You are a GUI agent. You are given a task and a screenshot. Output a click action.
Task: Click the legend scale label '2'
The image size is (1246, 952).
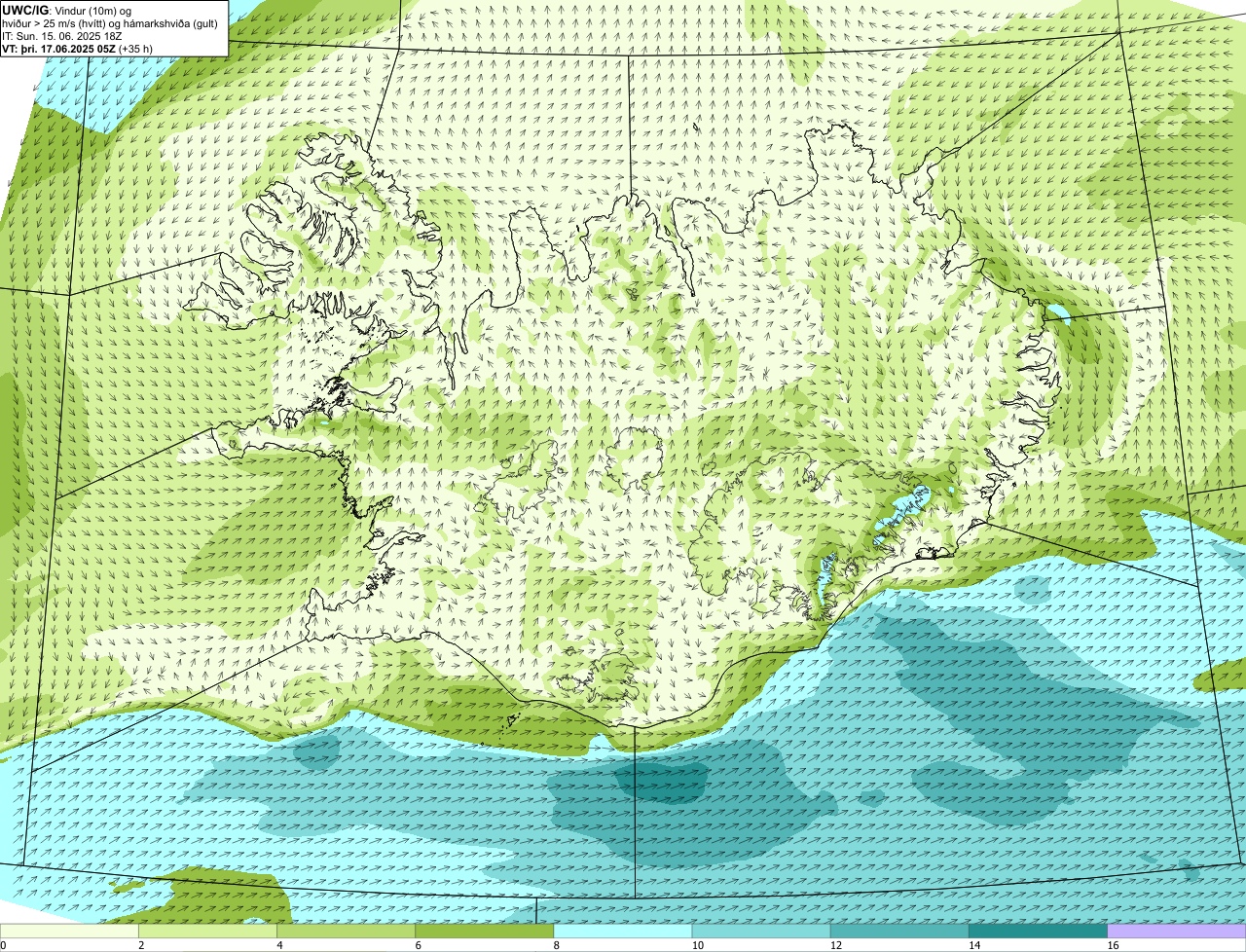click(141, 945)
